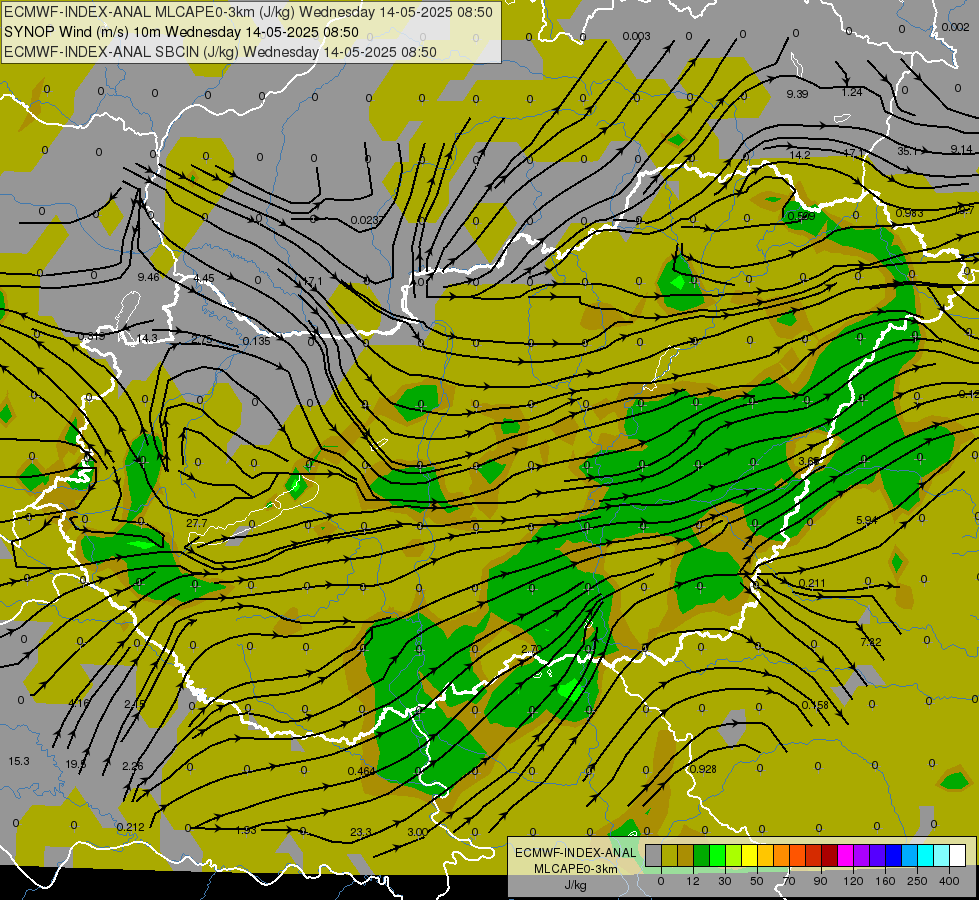Click the white swatch at the legend's end
Screen dimensions: 979x900
[x=958, y=855]
